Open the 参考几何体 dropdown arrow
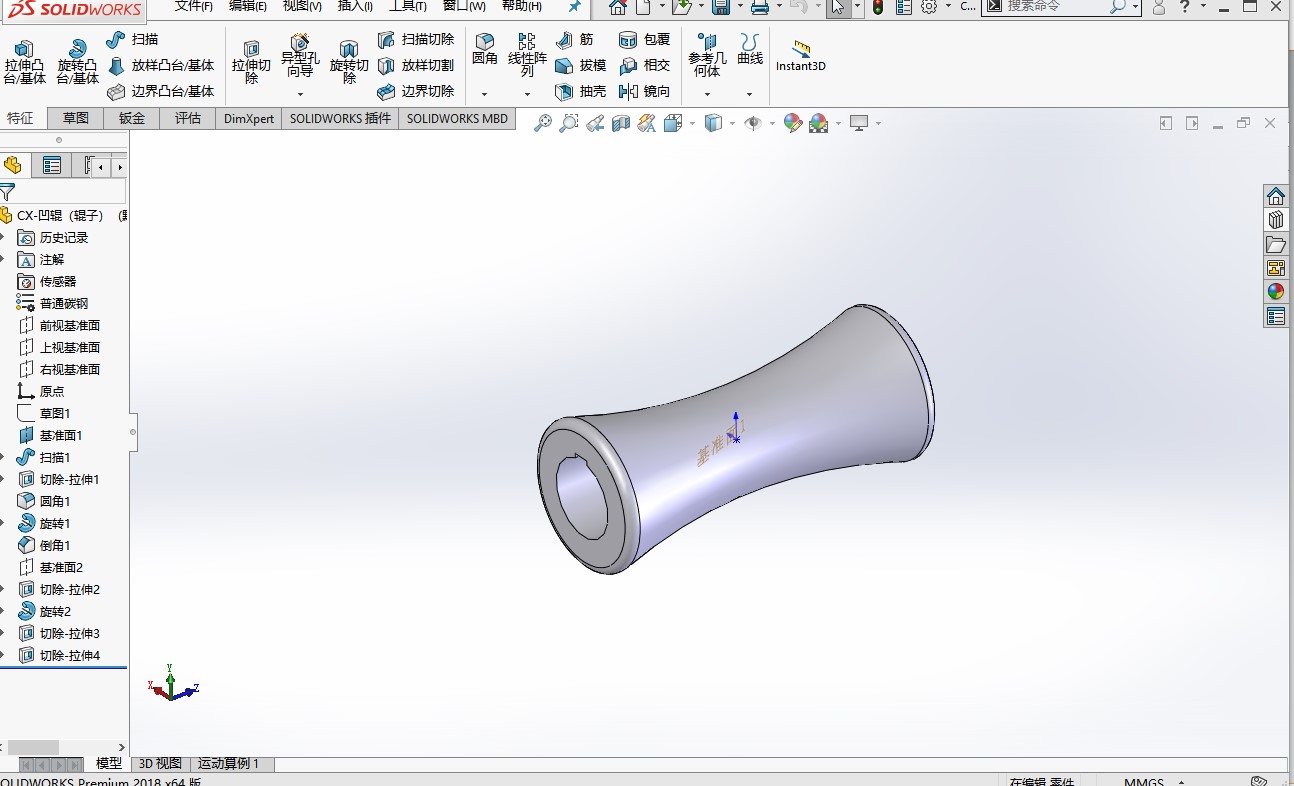Screen dimensions: 1294x786 pyautogui.click(x=707, y=94)
